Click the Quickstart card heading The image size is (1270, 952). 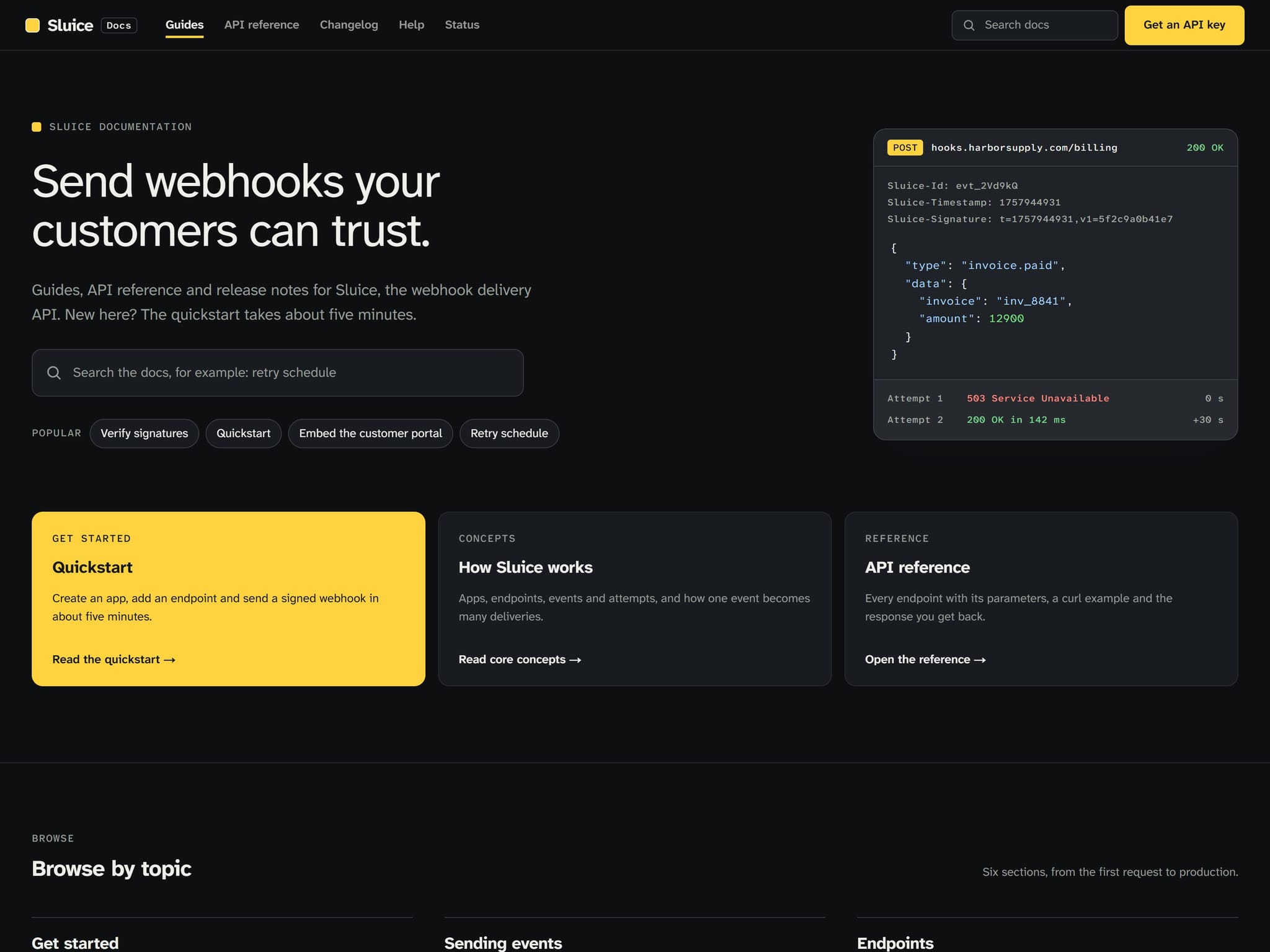(x=92, y=567)
